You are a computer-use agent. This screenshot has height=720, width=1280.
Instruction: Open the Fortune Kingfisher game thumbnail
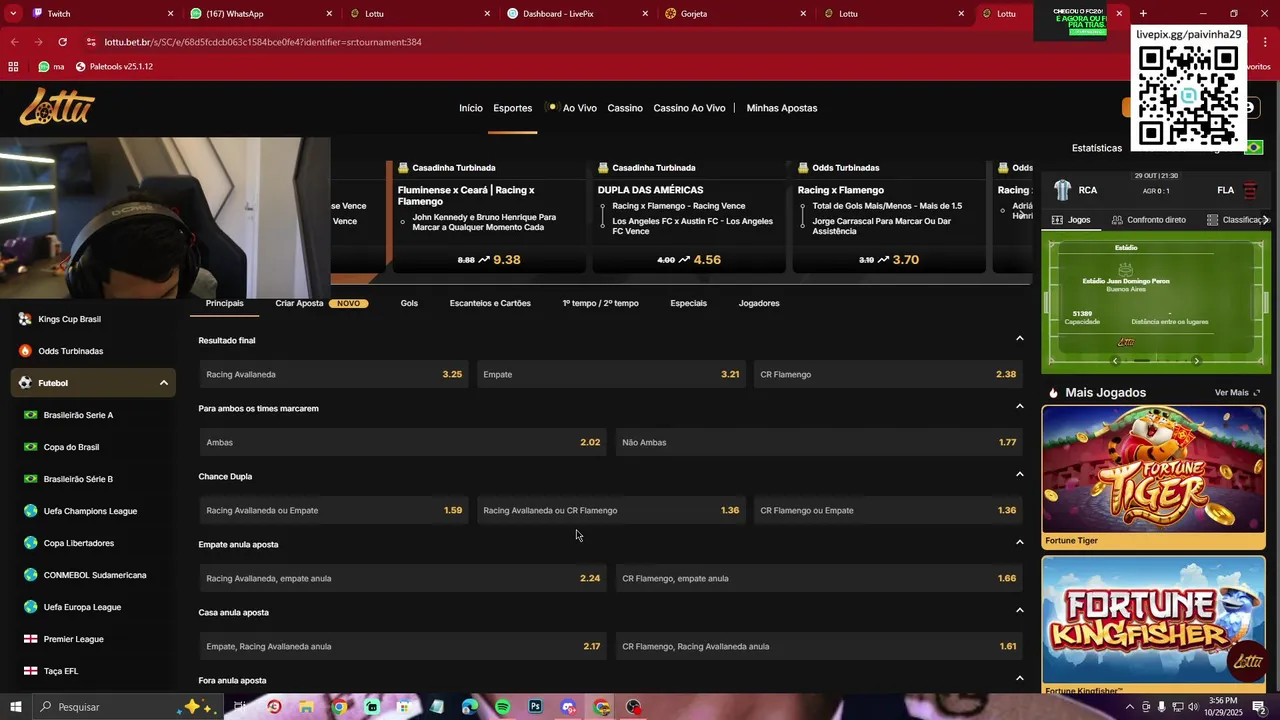click(1153, 620)
